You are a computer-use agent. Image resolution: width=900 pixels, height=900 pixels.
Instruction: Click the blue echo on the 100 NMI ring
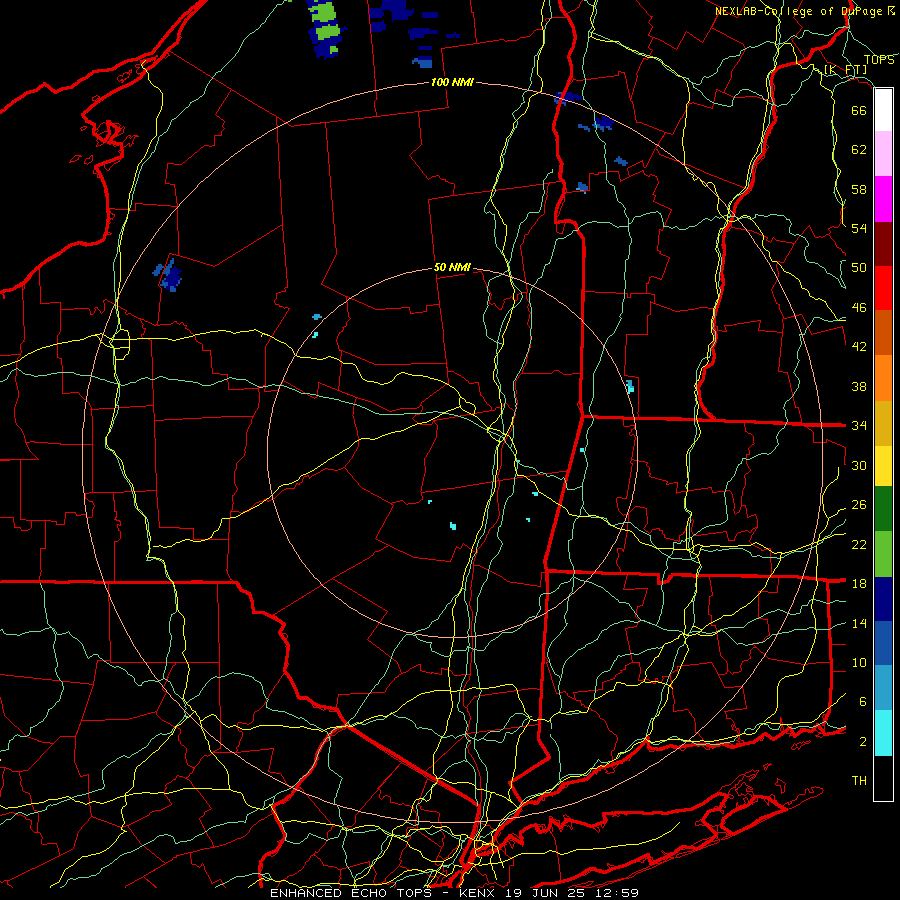[568, 98]
